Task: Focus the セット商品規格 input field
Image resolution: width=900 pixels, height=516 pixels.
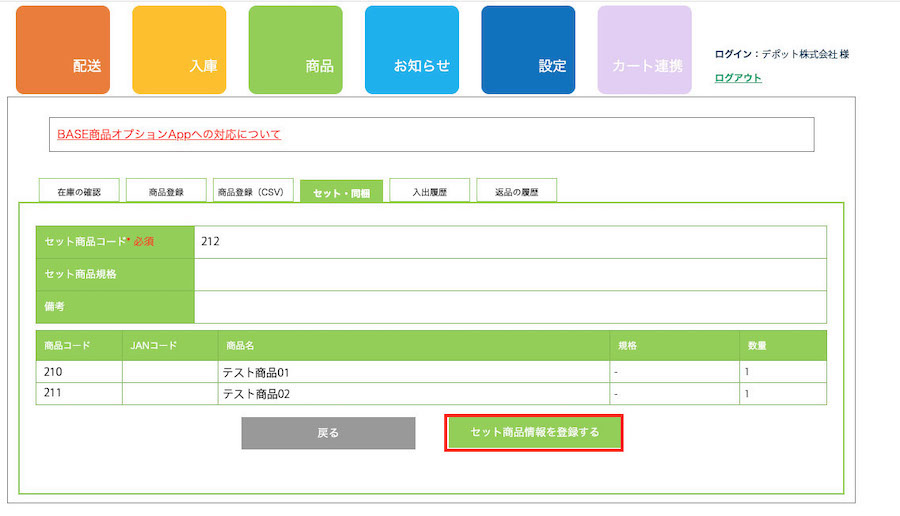Action: coord(510,274)
